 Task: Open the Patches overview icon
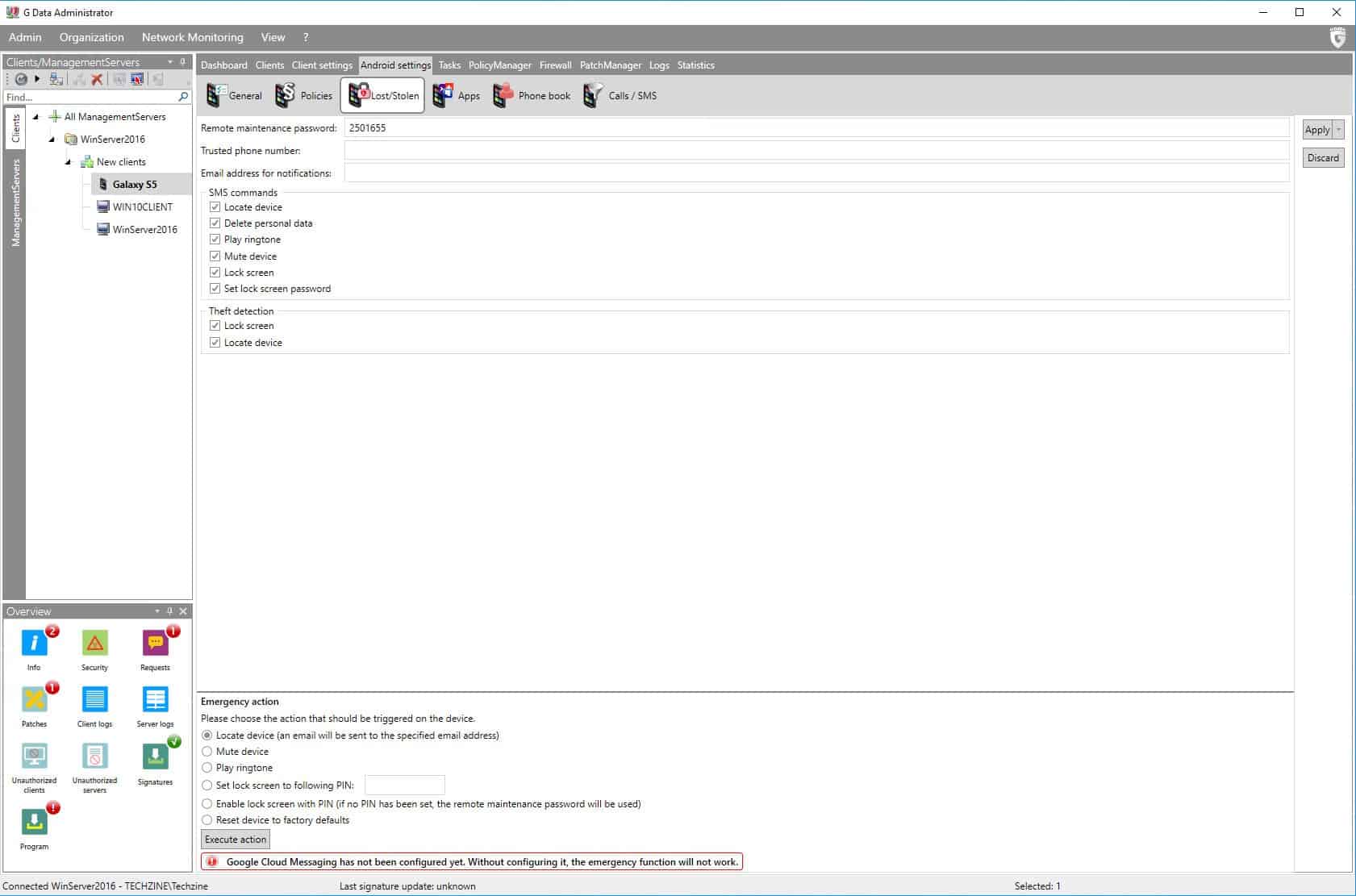(x=34, y=699)
